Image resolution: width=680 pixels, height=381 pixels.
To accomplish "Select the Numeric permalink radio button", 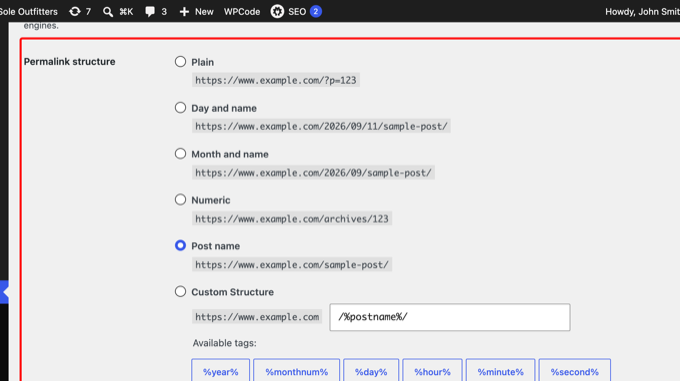I will click(180, 199).
